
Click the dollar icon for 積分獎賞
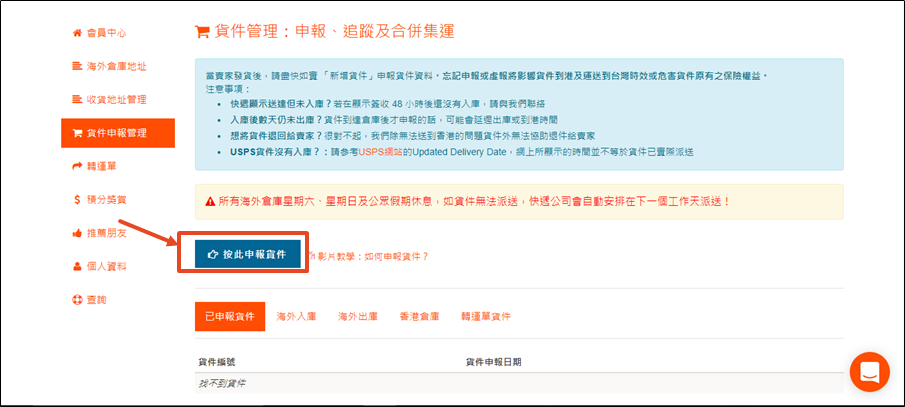77,199
